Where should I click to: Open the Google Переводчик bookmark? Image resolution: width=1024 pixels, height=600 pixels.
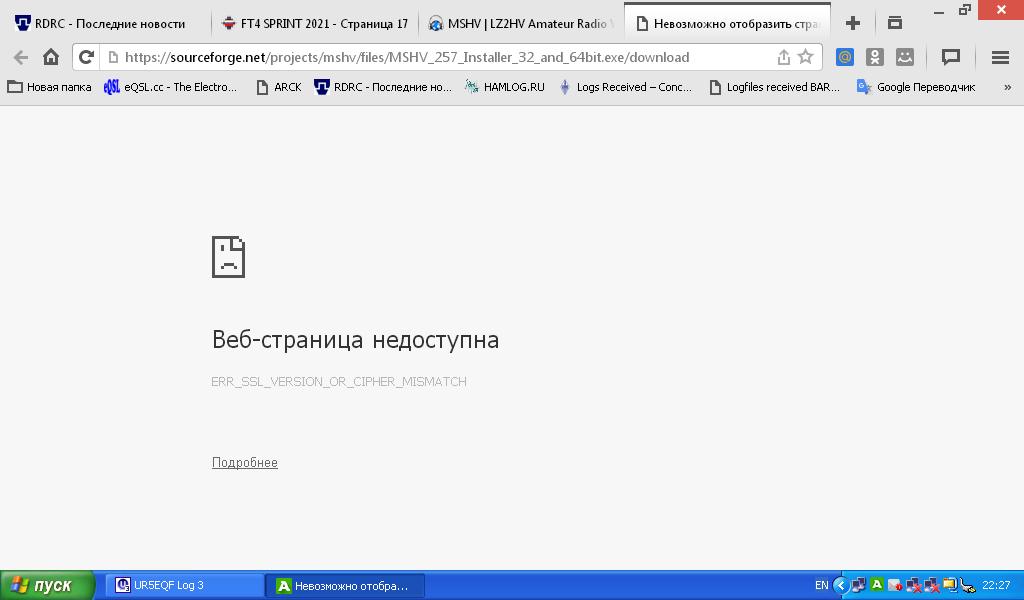(916, 87)
